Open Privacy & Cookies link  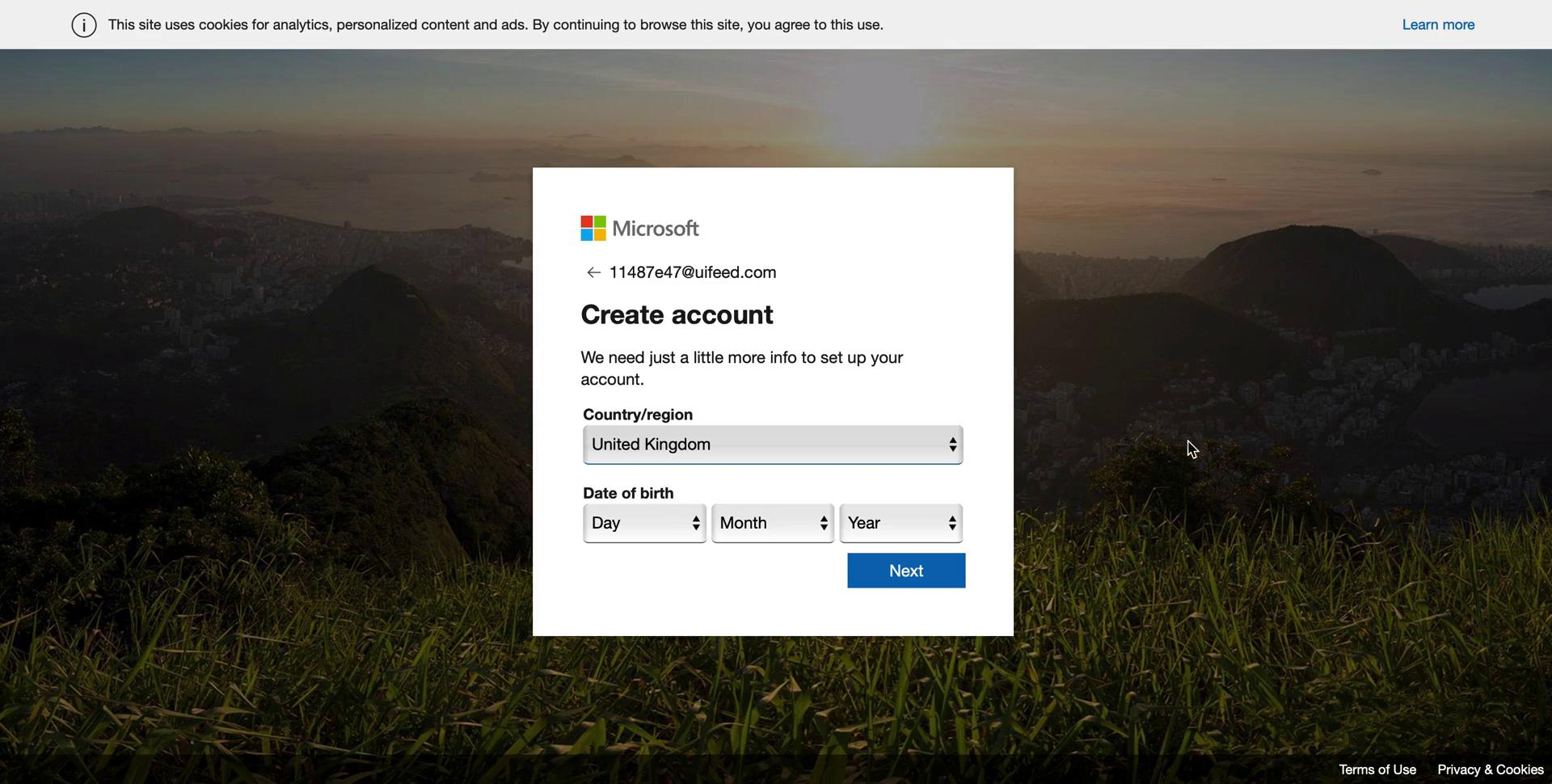pyautogui.click(x=1491, y=769)
